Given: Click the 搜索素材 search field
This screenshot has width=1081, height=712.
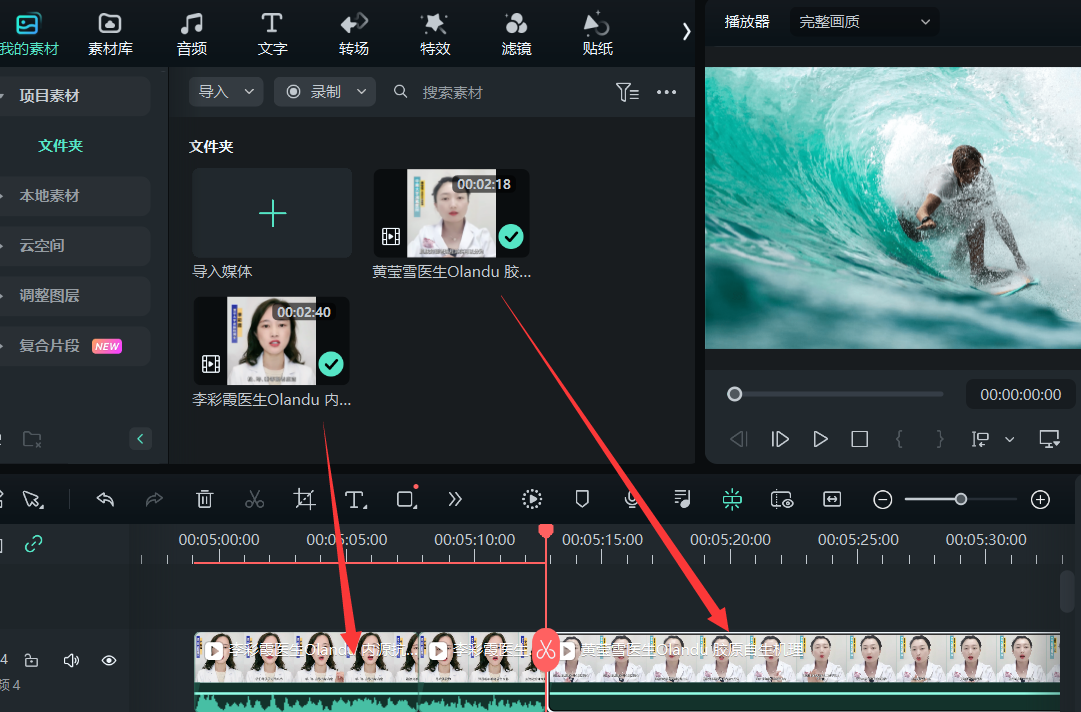Looking at the screenshot, I should click(x=452, y=92).
